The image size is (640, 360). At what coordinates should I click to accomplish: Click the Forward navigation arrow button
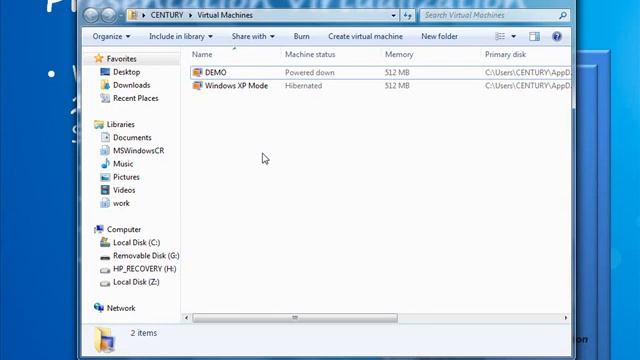(x=109, y=15)
